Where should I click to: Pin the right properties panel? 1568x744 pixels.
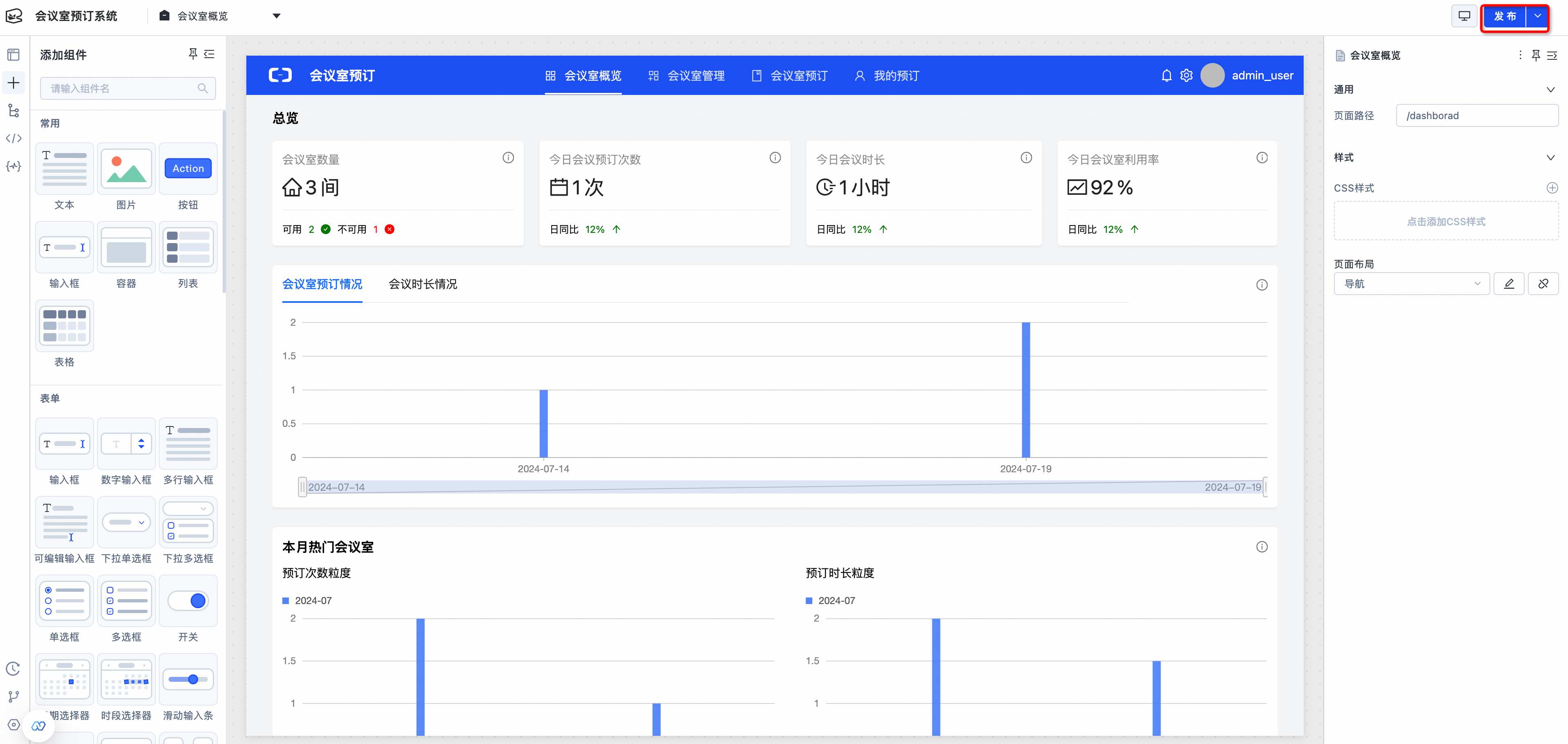1536,55
